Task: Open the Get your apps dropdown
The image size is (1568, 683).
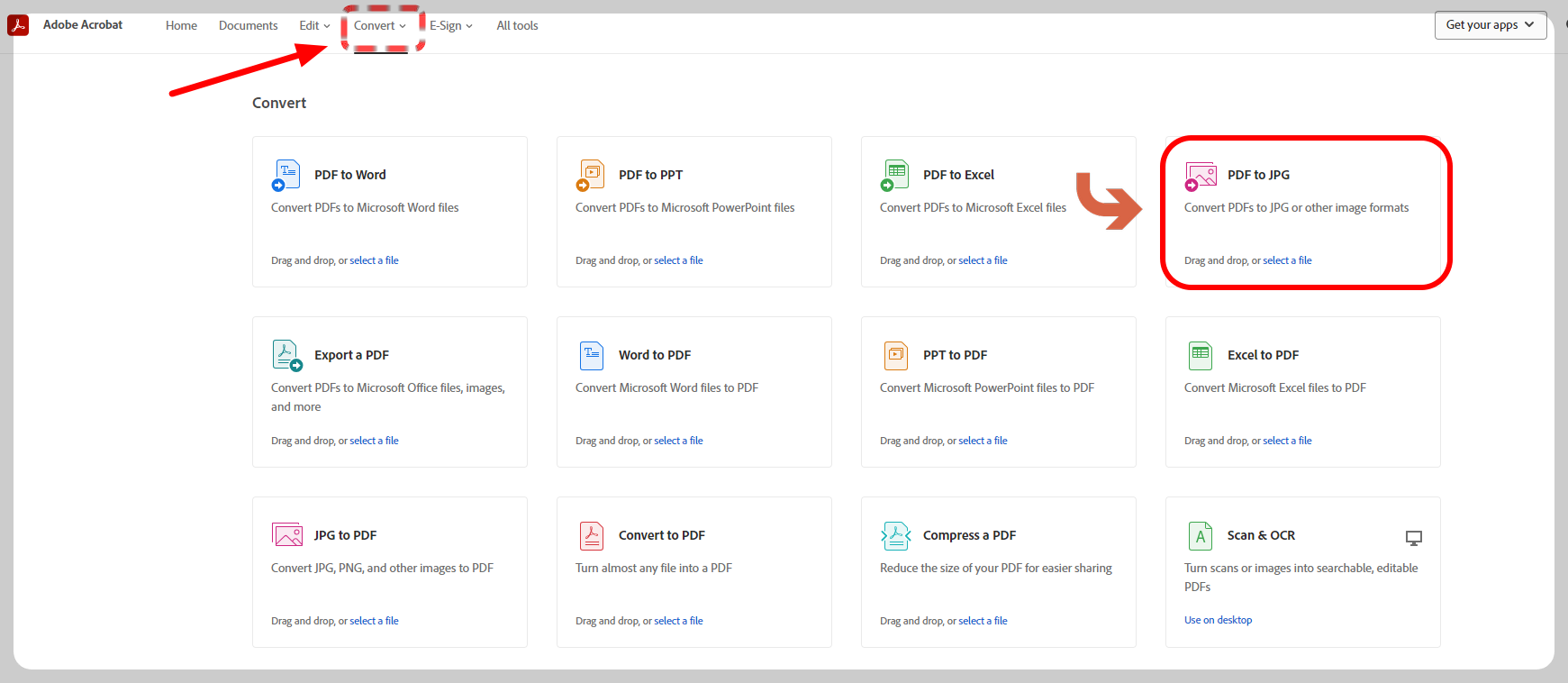Action: [1491, 25]
